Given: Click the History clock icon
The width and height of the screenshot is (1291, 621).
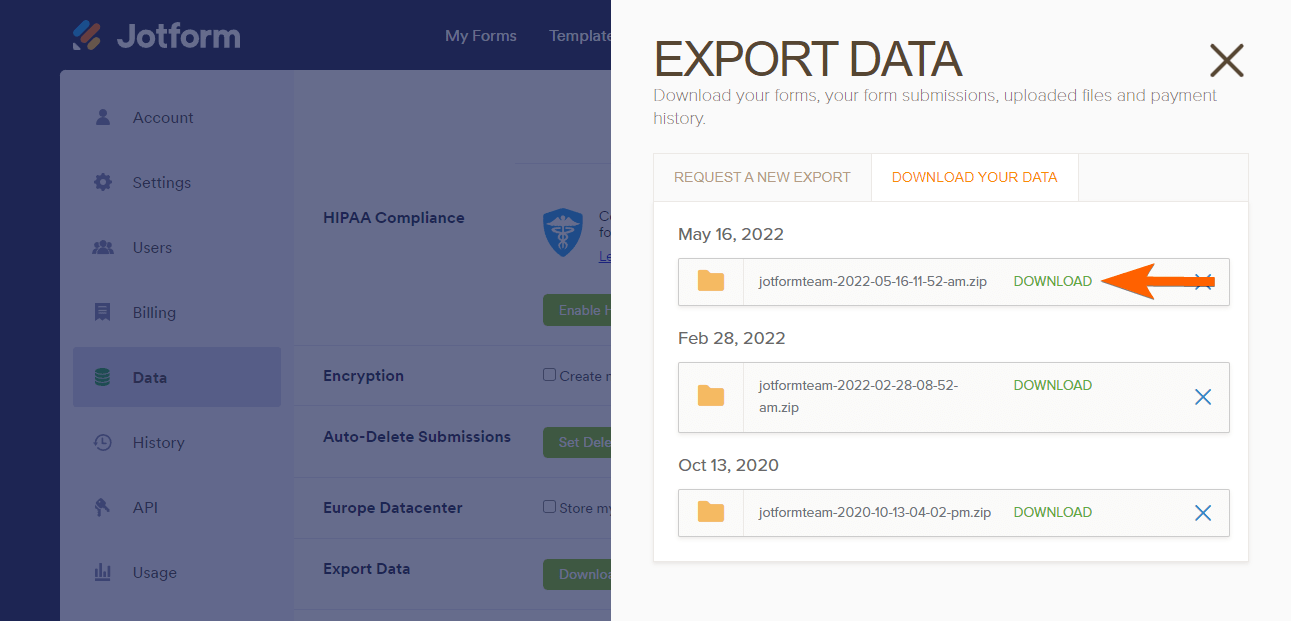Looking at the screenshot, I should [x=102, y=442].
